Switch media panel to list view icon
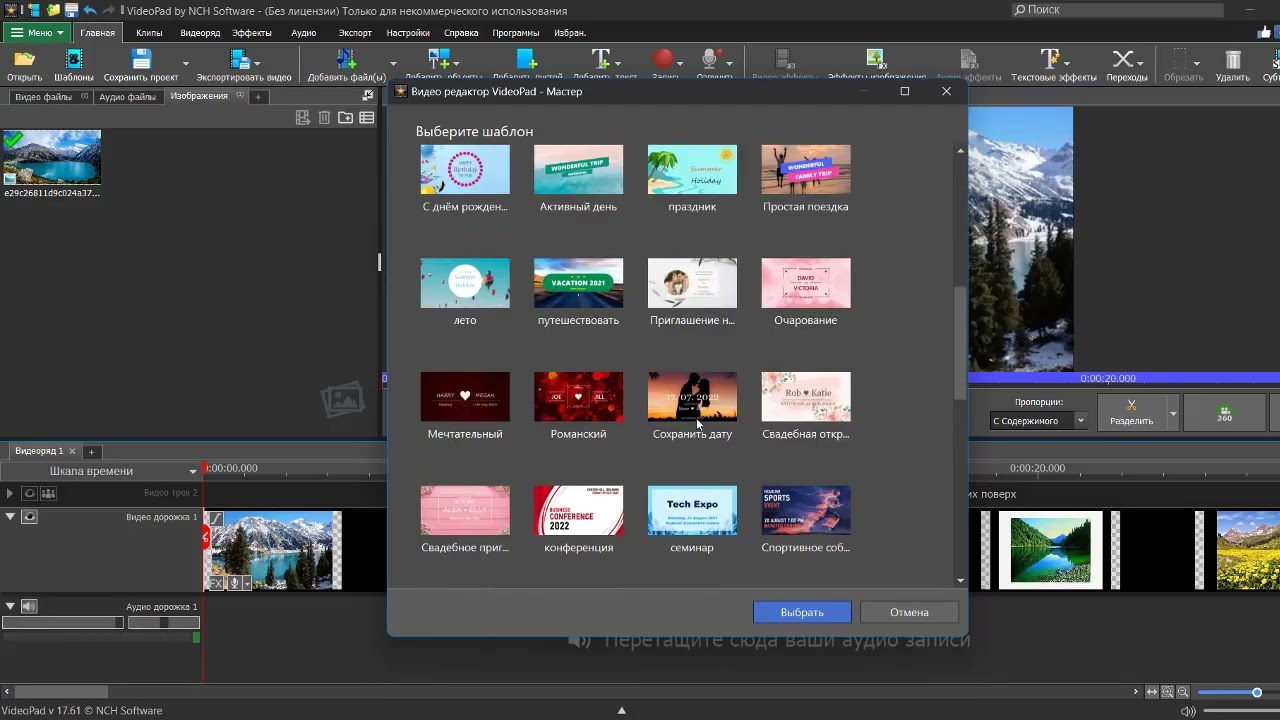Image resolution: width=1280 pixels, height=720 pixels. click(x=367, y=118)
